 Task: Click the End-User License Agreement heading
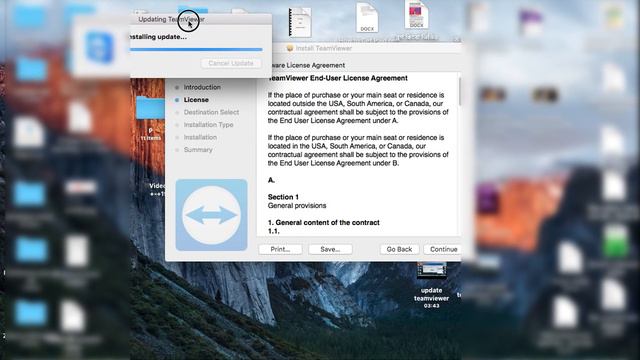tap(338, 78)
